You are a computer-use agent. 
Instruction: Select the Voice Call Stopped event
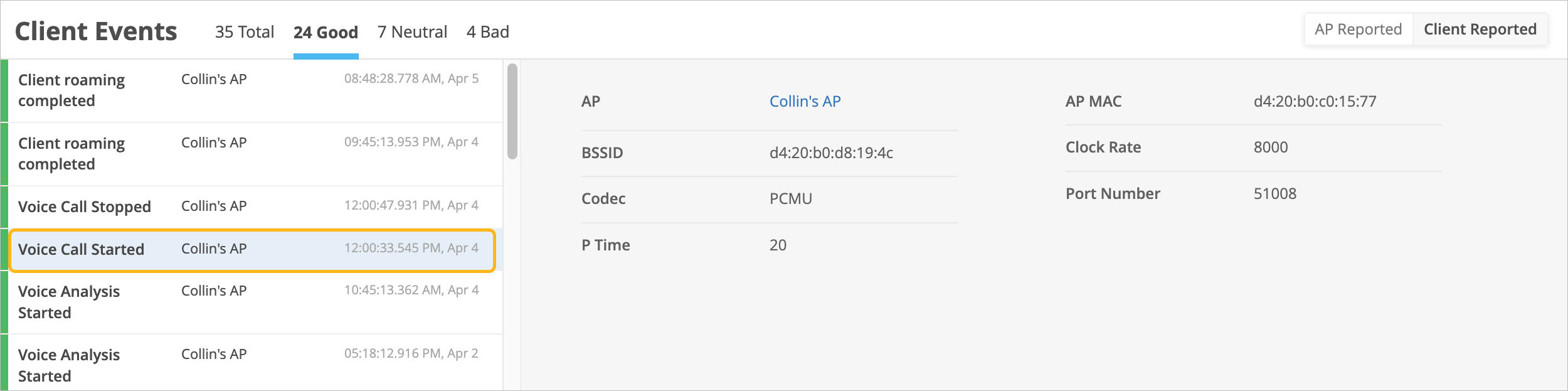coord(85,207)
